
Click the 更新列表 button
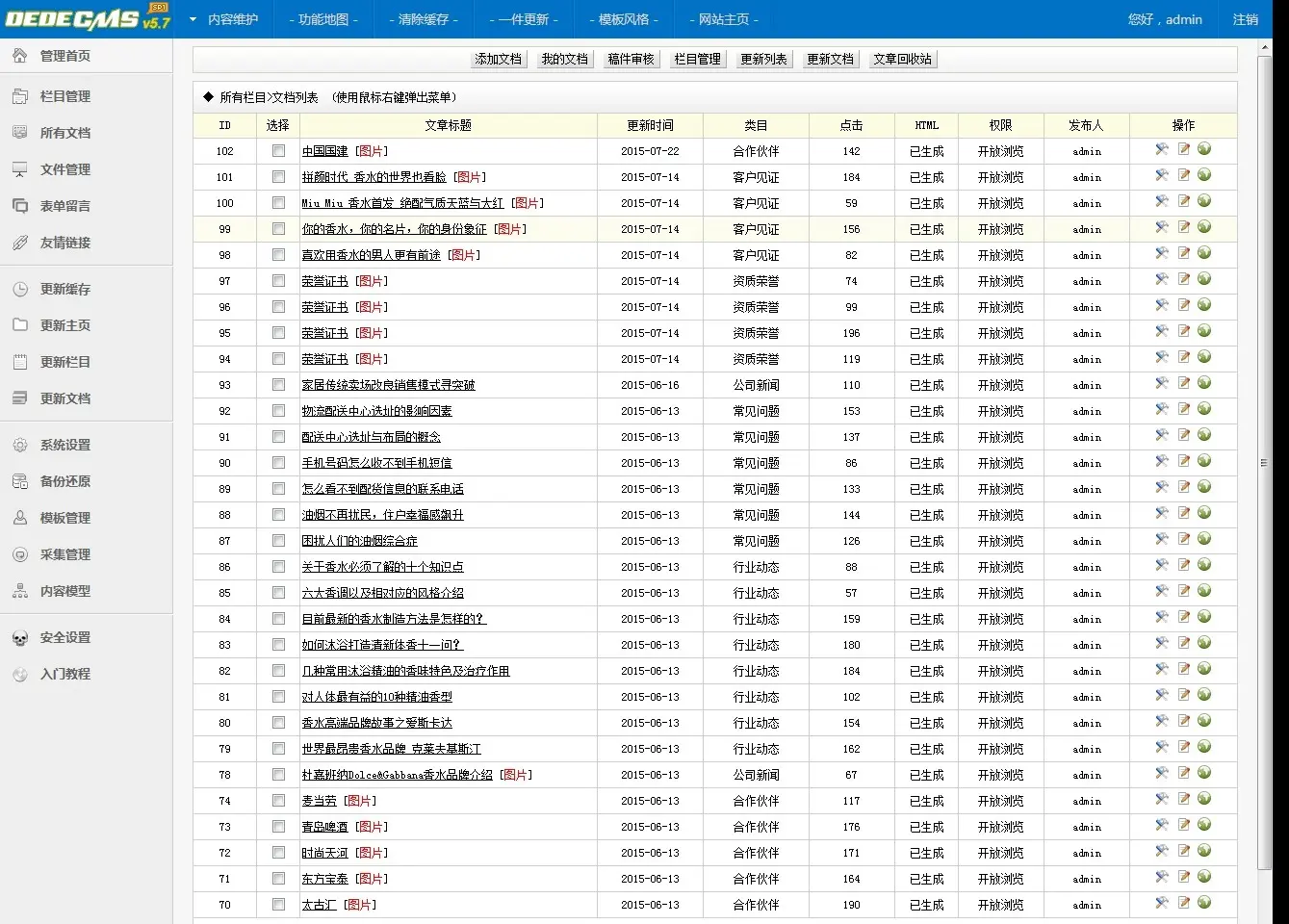(x=763, y=59)
